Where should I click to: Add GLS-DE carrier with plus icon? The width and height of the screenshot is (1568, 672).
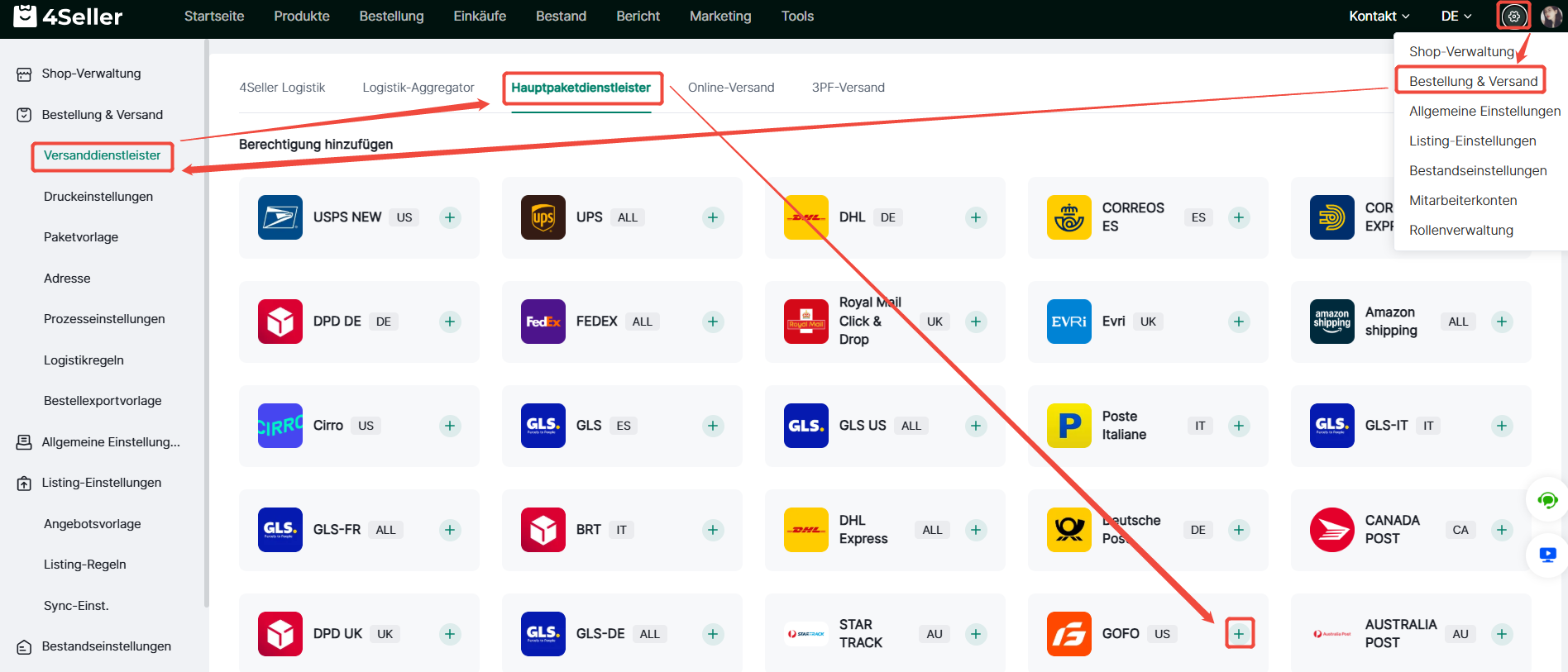[713, 634]
